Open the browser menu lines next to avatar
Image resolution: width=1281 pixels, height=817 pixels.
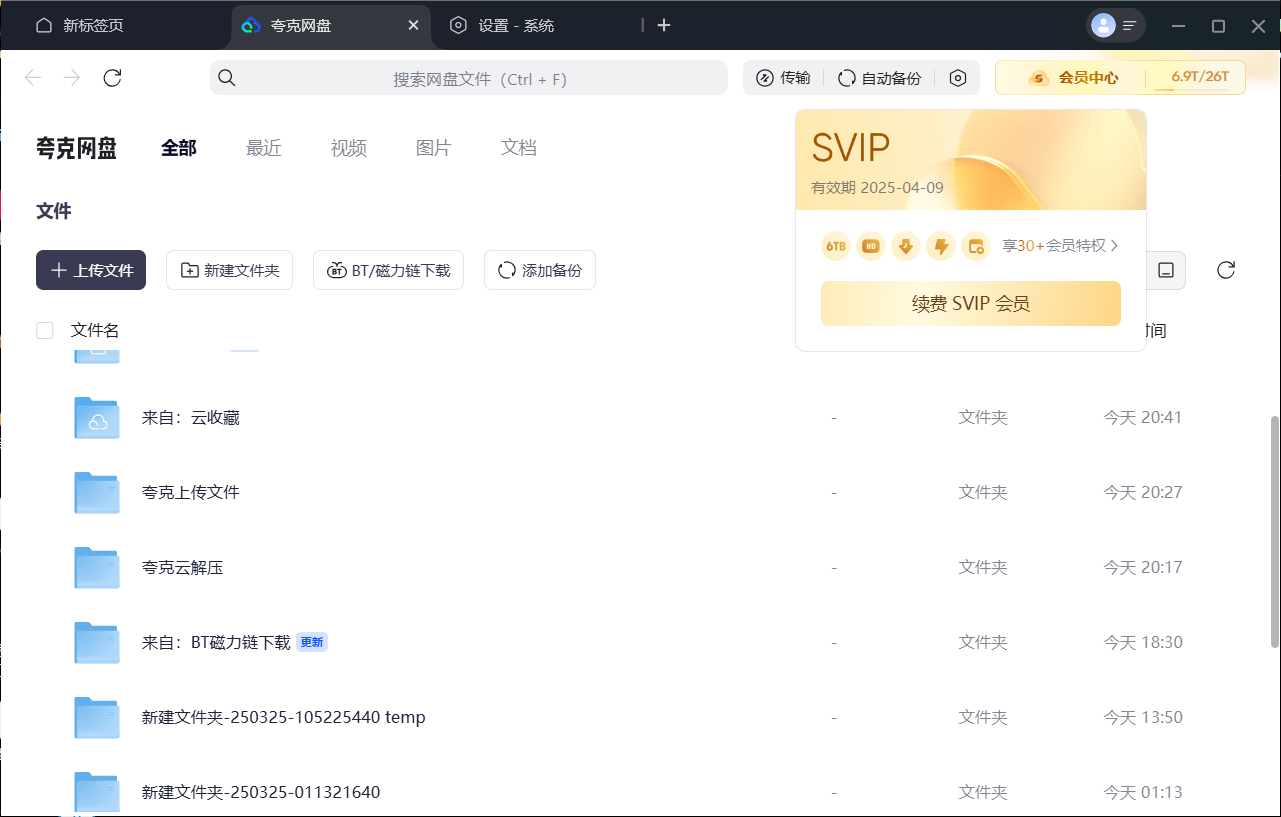(x=1130, y=25)
